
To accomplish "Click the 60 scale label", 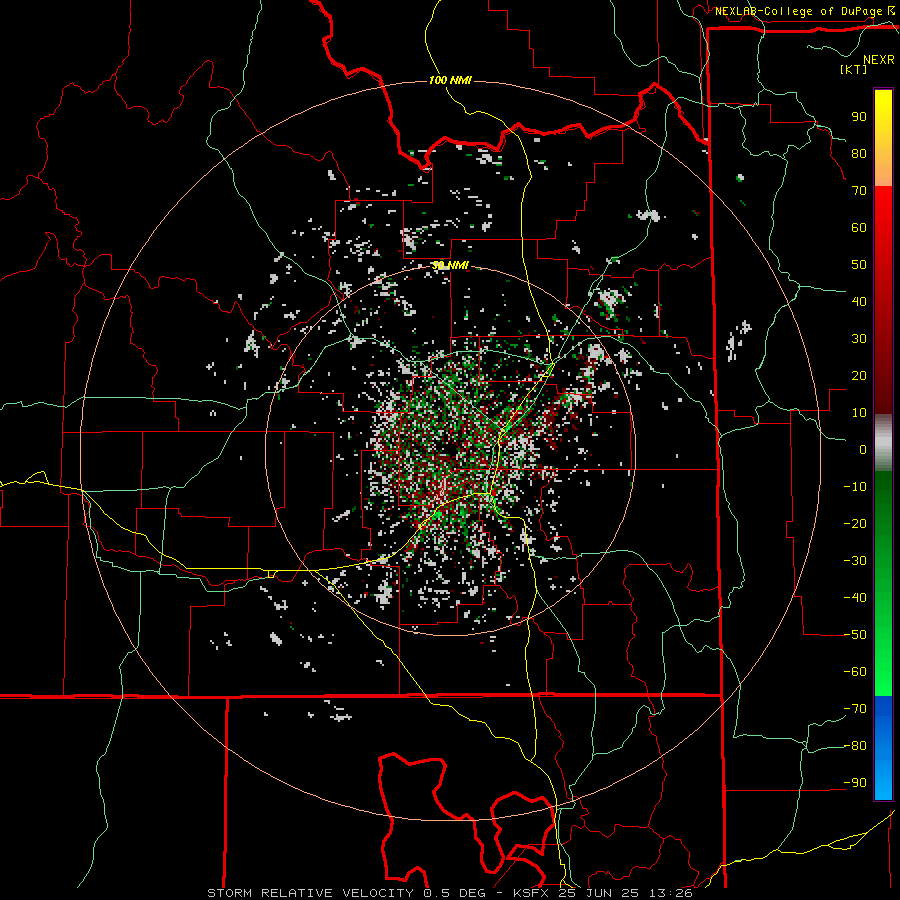I will [859, 227].
